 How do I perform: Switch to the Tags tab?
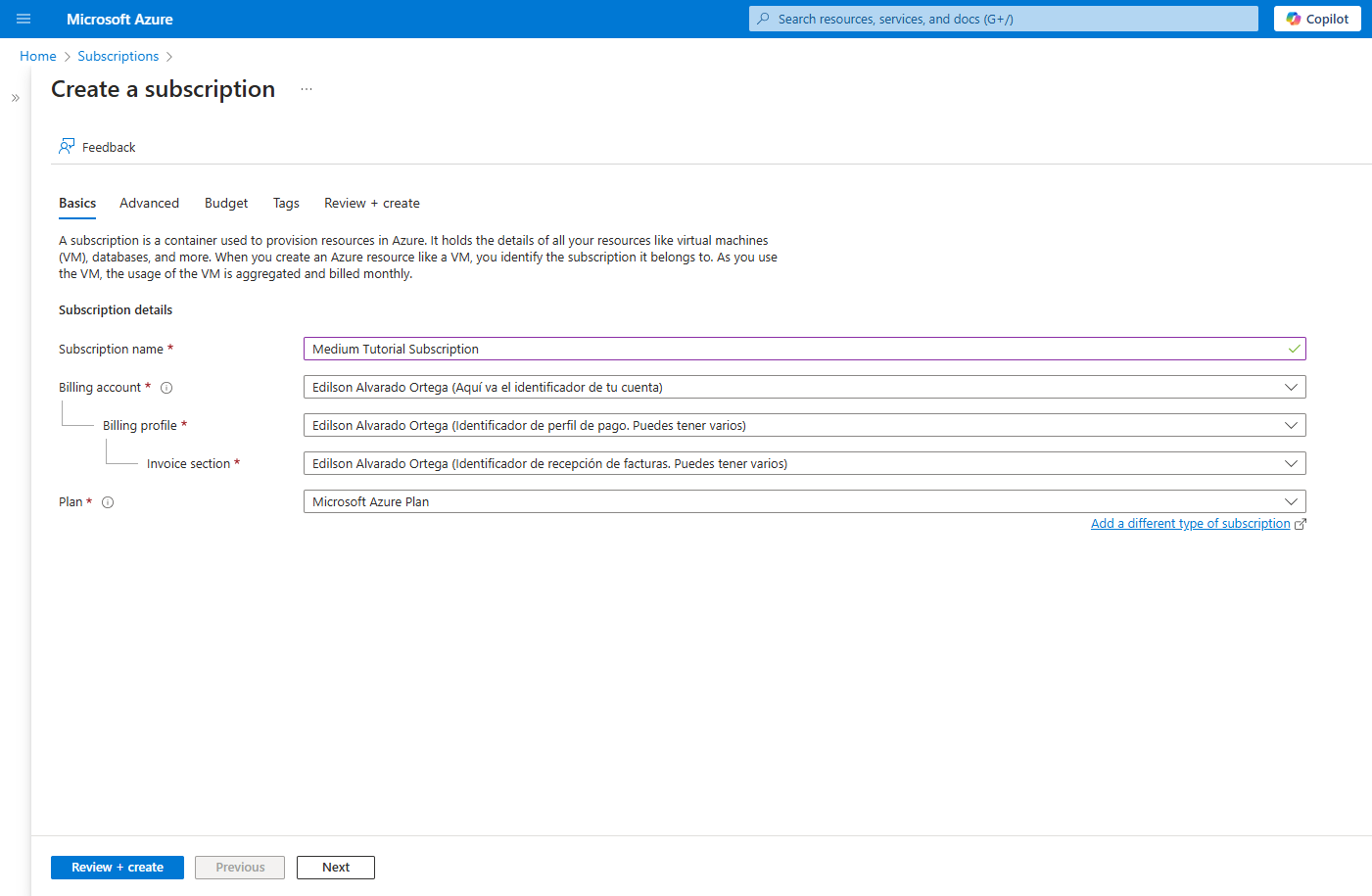[x=286, y=203]
